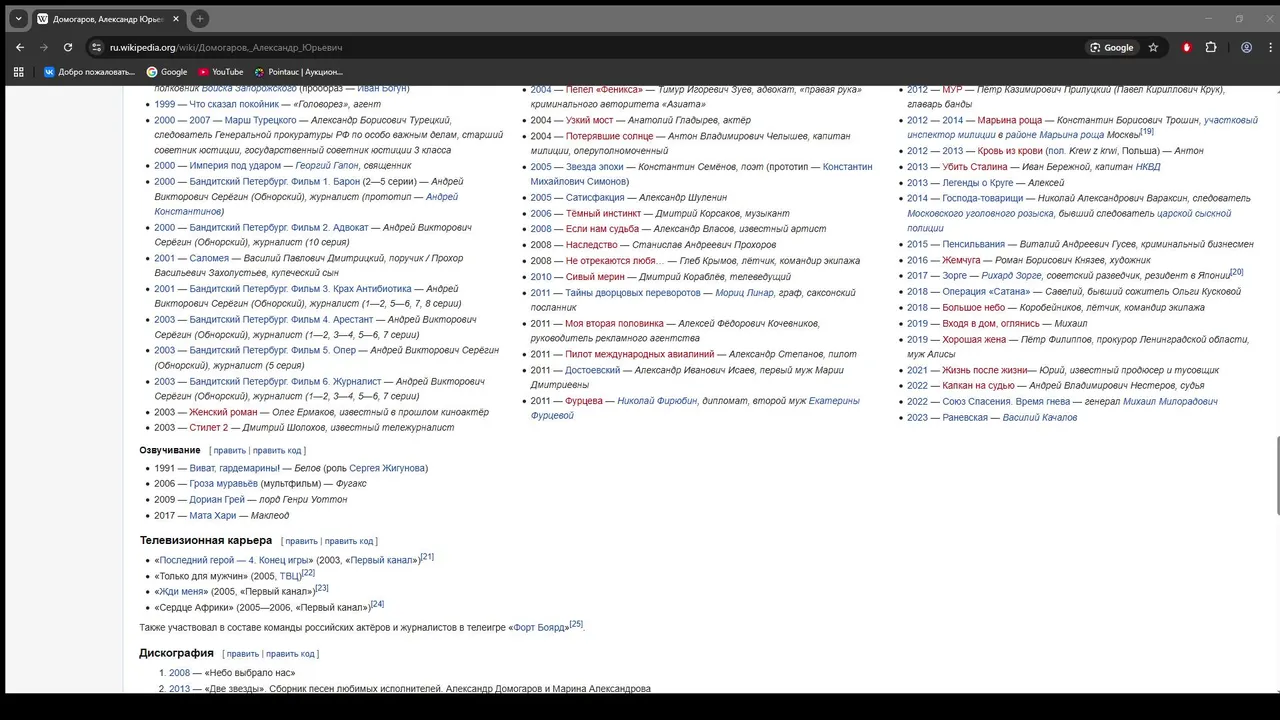Open footnote reference 24
The width and height of the screenshot is (1280, 720).
(x=377, y=604)
